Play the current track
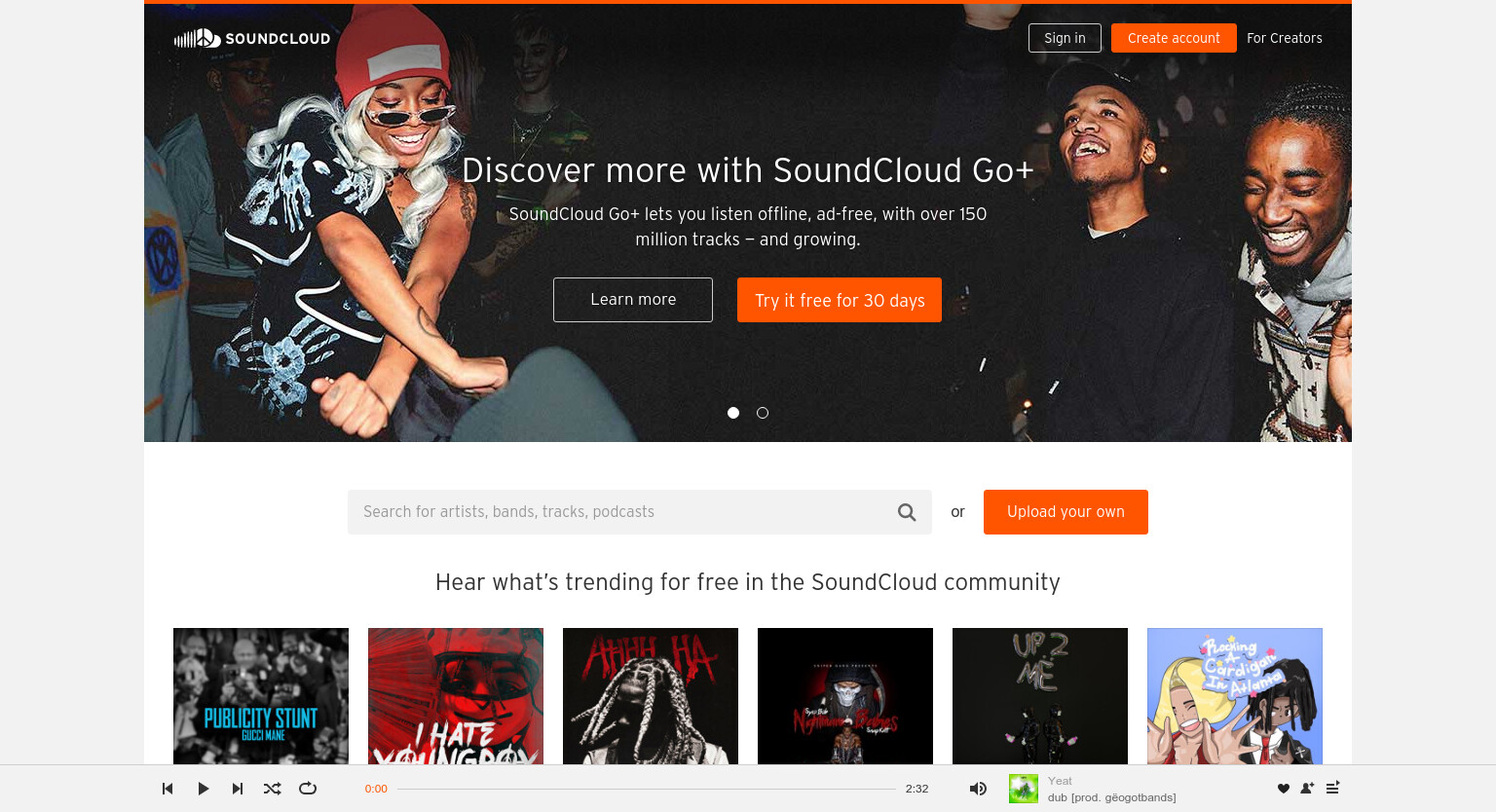1496x812 pixels. pyautogui.click(x=203, y=789)
